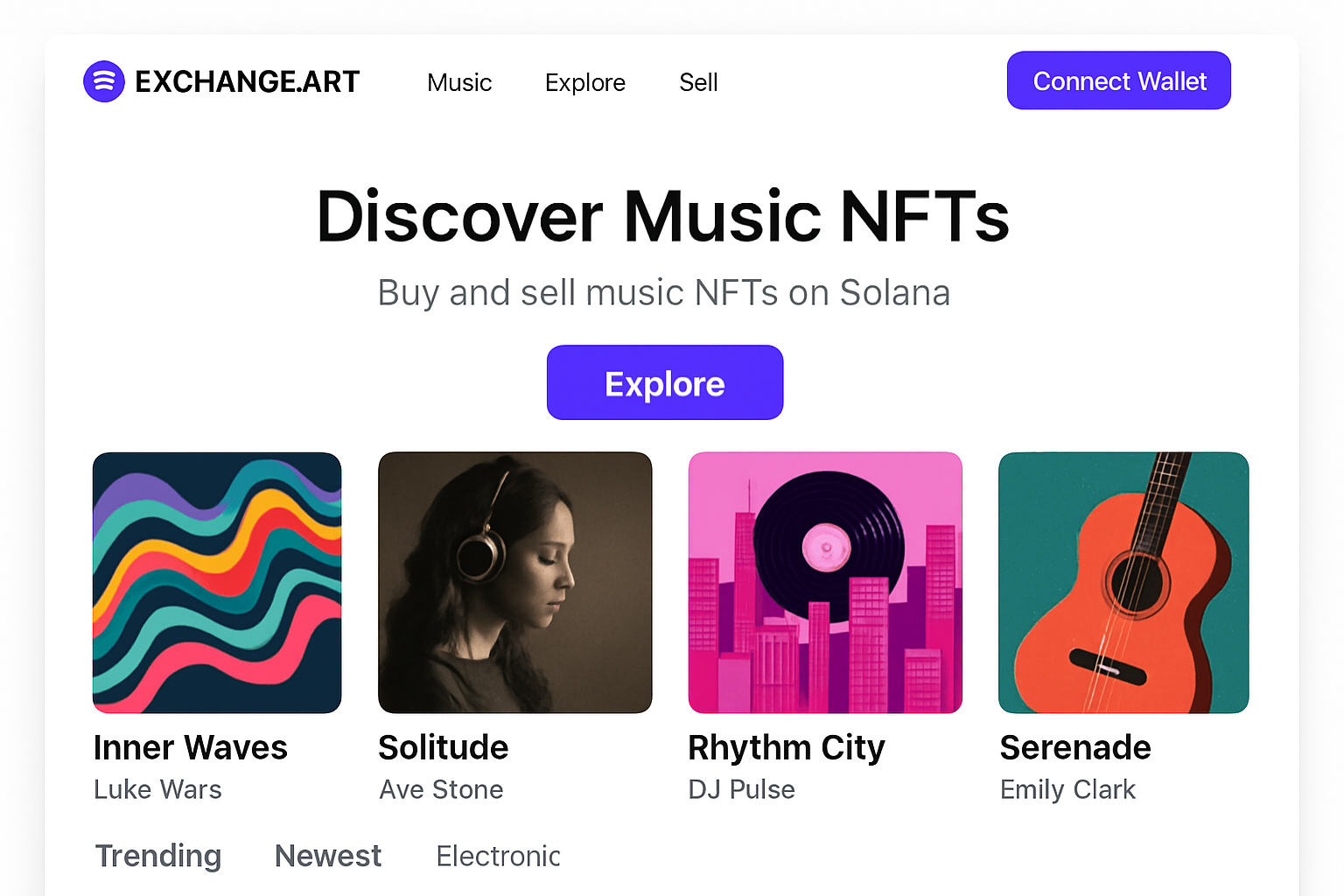Open the Inner Waves NFT artwork
1344x896 pixels.
tap(217, 582)
